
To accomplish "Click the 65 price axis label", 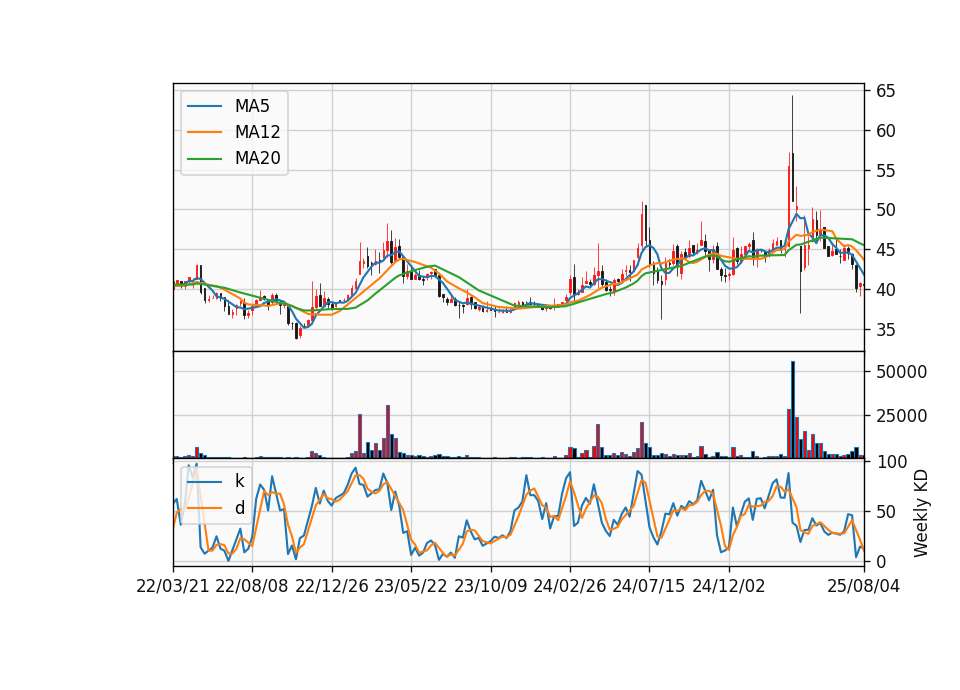I will pos(885,91).
